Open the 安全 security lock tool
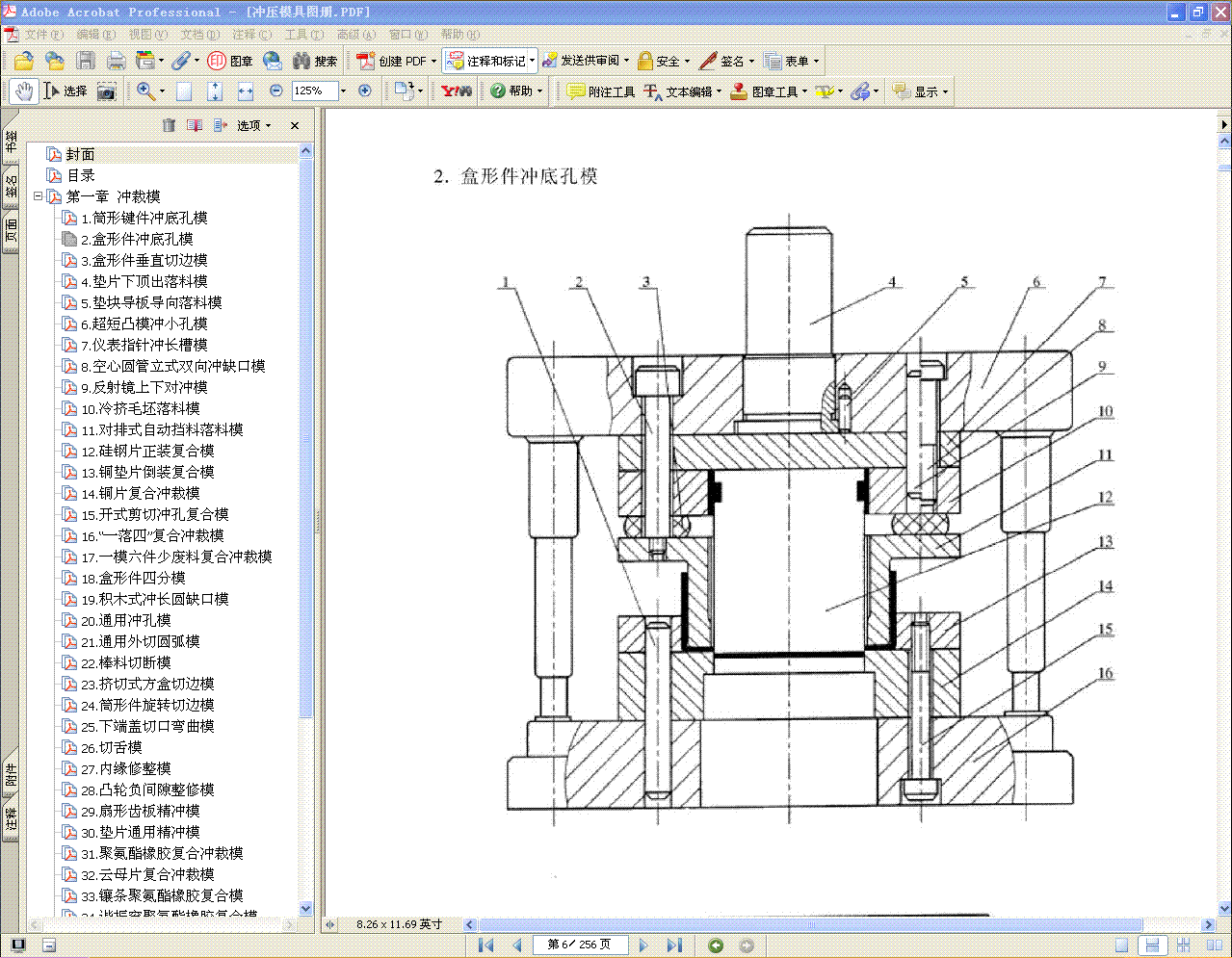Screen dimensions: 1232x958 pos(659,60)
